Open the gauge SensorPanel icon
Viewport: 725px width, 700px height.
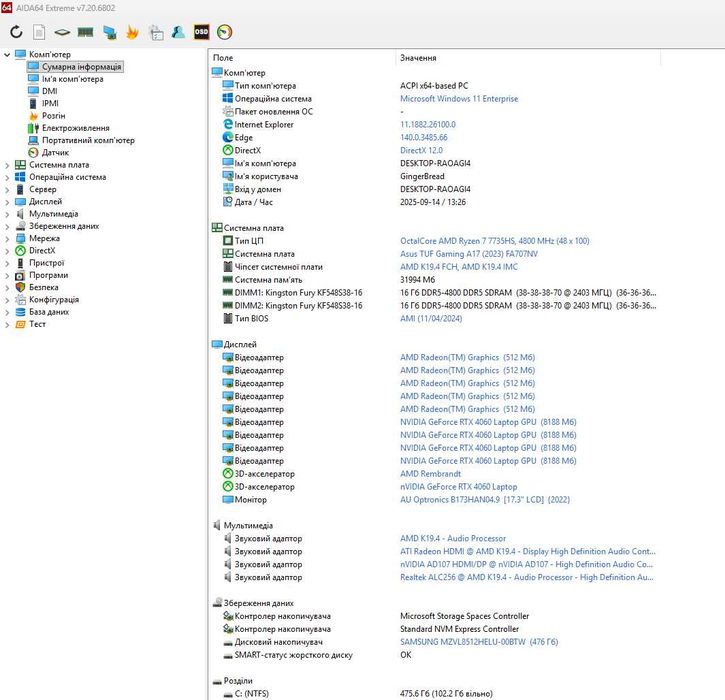coord(224,32)
